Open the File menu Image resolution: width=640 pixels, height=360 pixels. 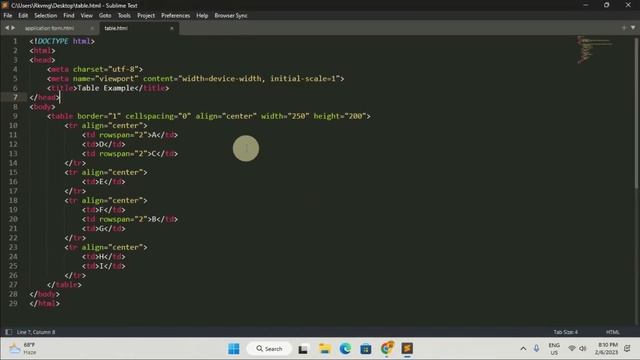8,16
